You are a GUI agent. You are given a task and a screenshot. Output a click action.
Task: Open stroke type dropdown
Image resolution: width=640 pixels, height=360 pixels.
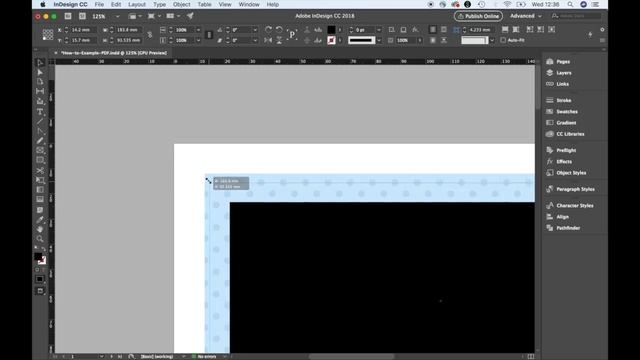pyautogui.click(x=379, y=40)
